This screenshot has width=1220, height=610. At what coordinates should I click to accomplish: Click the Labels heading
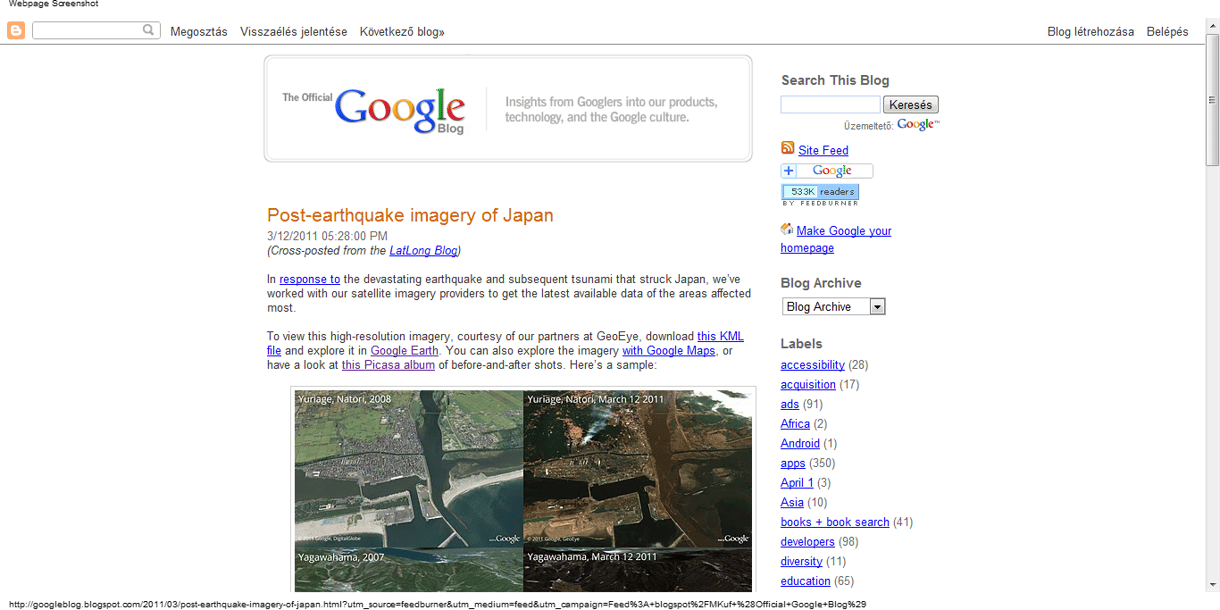[802, 343]
